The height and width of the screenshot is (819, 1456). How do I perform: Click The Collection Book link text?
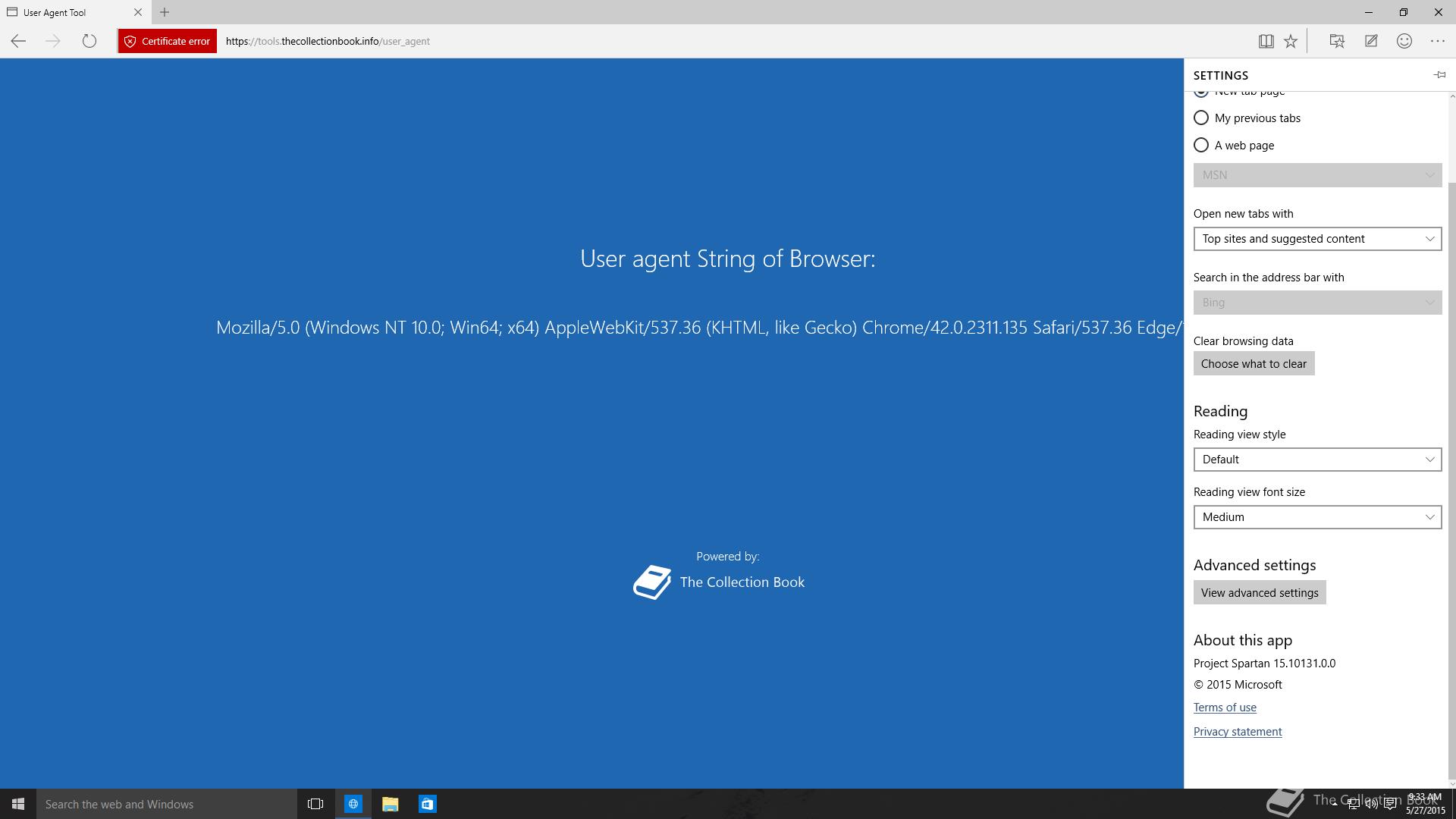pyautogui.click(x=742, y=582)
